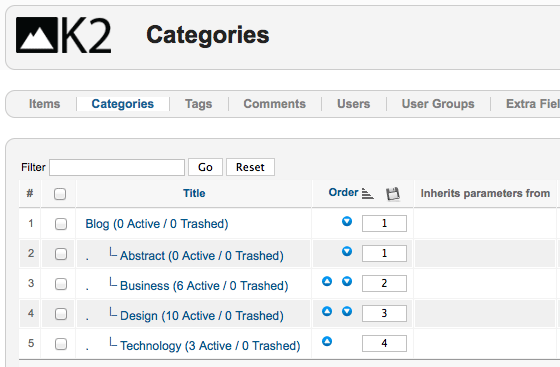The image size is (560, 367).
Task: Check the Blog category row checkbox
Action: click(x=61, y=224)
